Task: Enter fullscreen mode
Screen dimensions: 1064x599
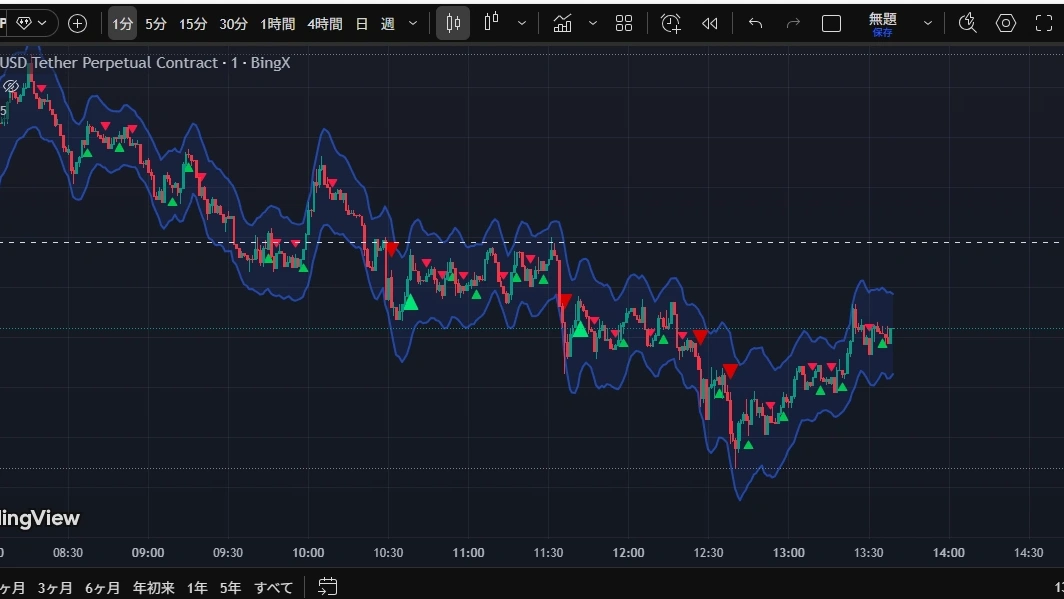Action: pyautogui.click(x=1044, y=23)
